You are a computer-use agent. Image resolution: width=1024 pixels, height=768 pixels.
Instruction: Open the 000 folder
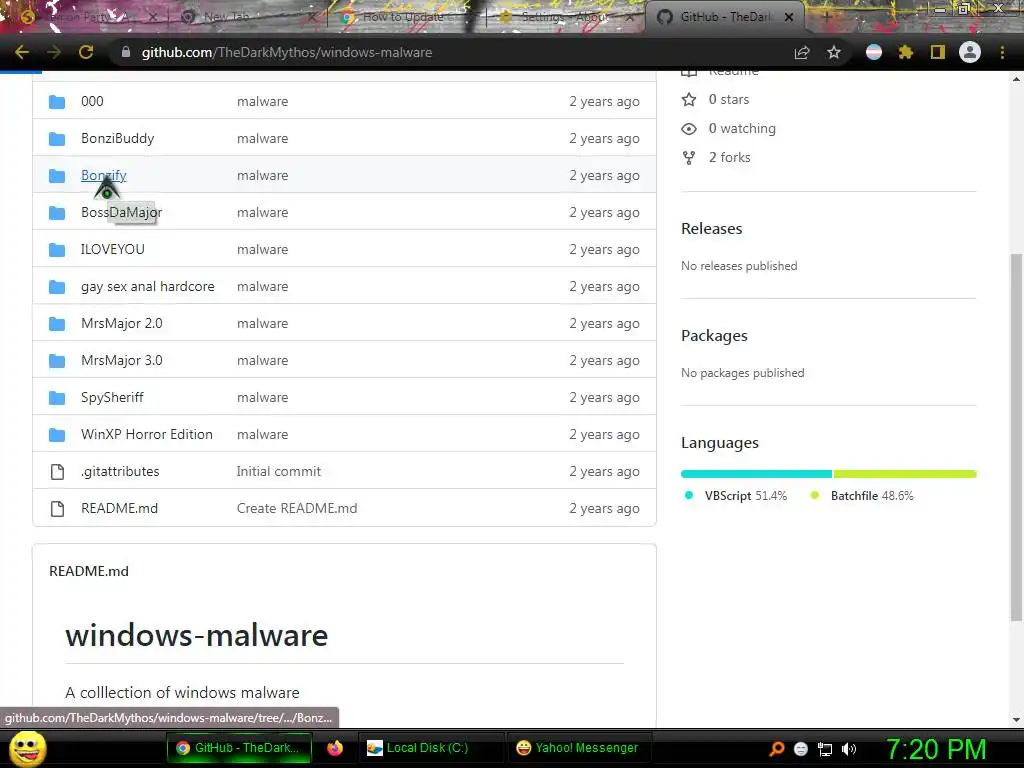coord(92,101)
